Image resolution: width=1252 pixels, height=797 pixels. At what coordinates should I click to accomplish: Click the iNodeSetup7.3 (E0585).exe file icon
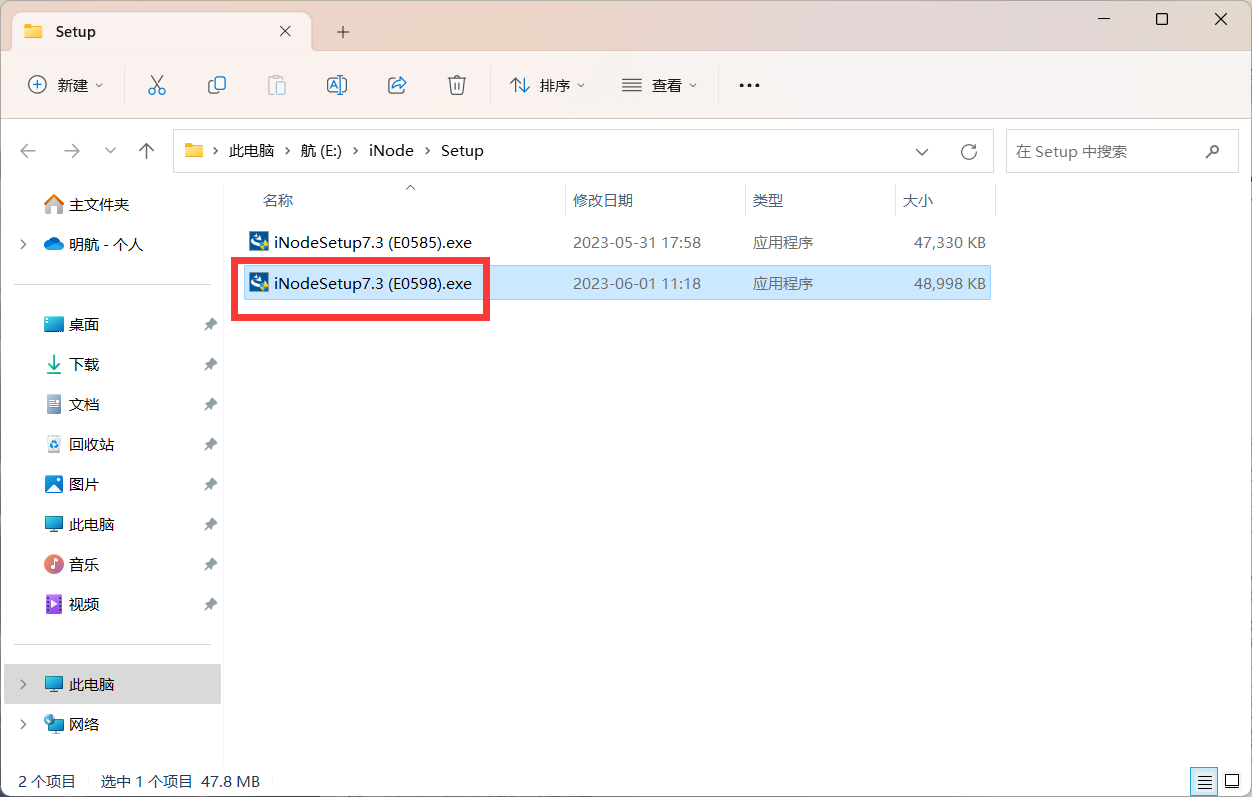point(259,242)
